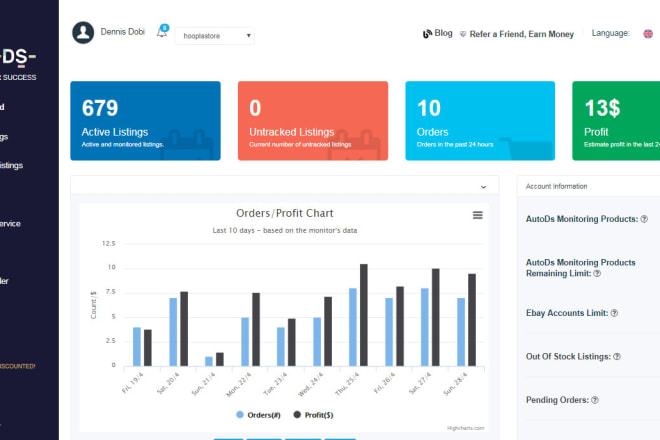The width and height of the screenshot is (660, 440).
Task: Open the Blog link
Action: click(x=443, y=33)
